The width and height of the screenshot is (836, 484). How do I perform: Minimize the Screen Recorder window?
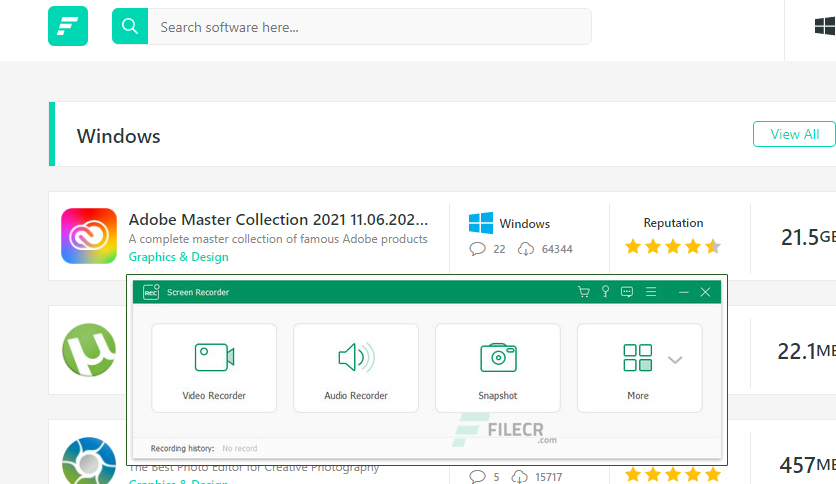point(684,292)
